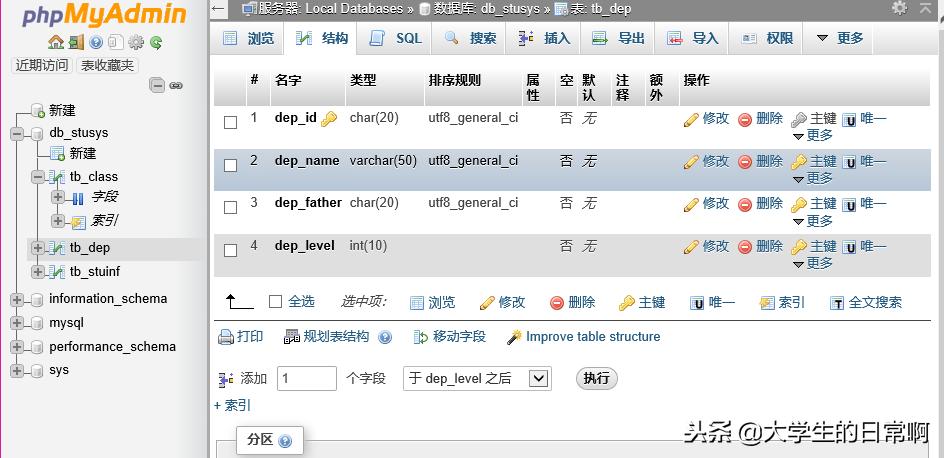The image size is (944, 458).
Task: Click the help icon next to 分区
Action: (x=285, y=441)
